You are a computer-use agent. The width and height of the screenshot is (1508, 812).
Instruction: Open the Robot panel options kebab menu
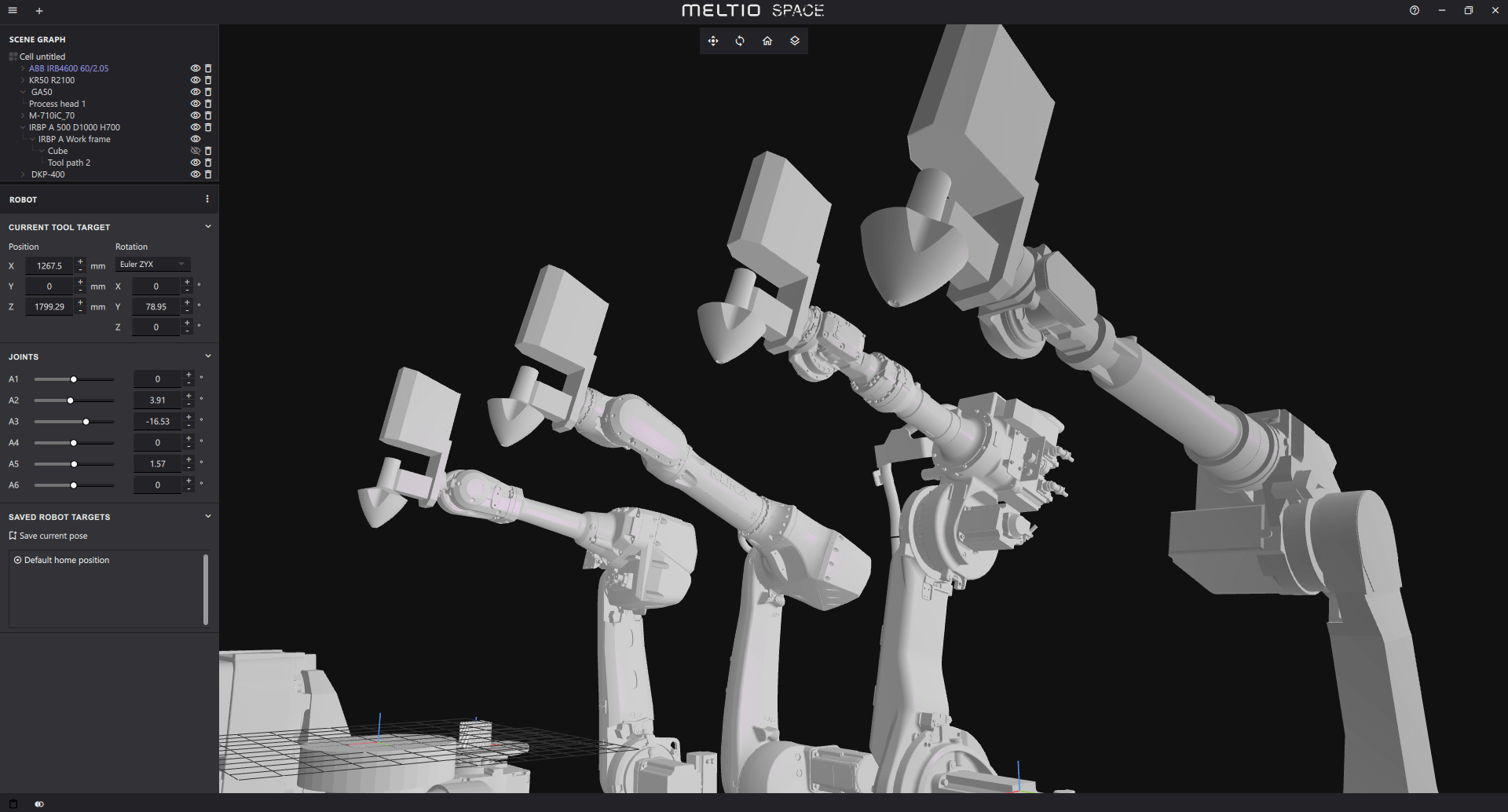pyautogui.click(x=207, y=199)
